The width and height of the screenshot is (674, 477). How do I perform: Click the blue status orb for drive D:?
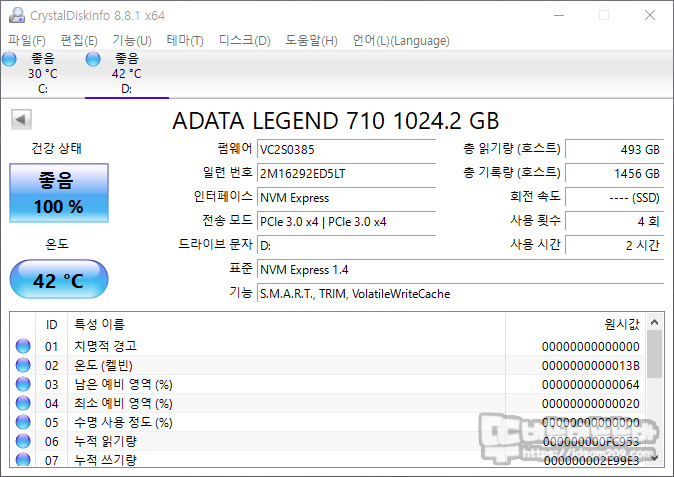click(x=93, y=59)
